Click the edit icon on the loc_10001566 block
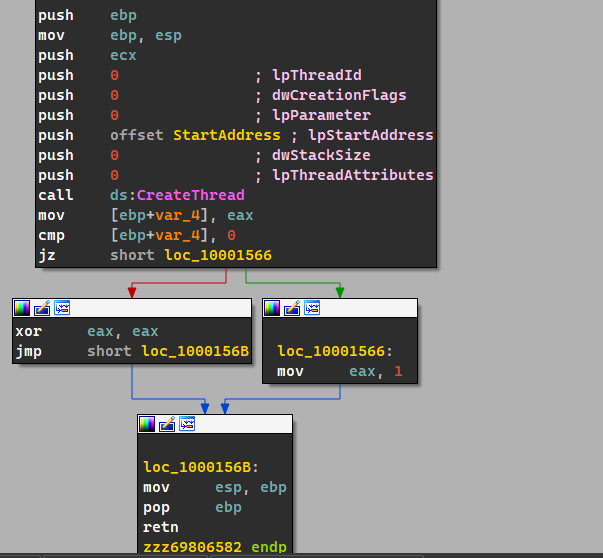Image resolution: width=603 pixels, height=558 pixels. (292, 308)
